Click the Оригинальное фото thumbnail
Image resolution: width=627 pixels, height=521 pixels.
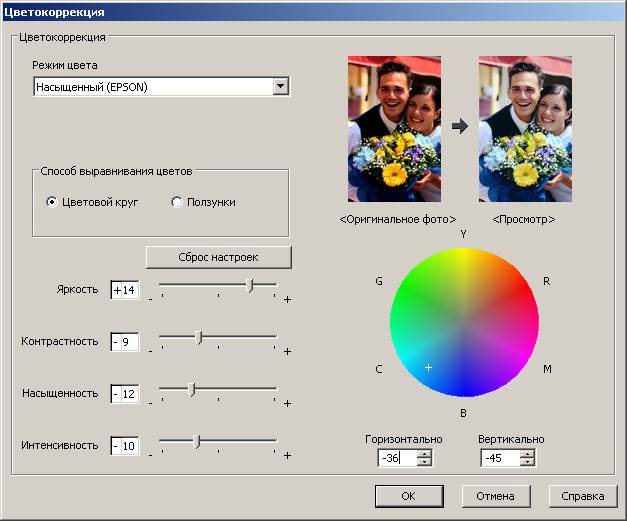coord(394,129)
